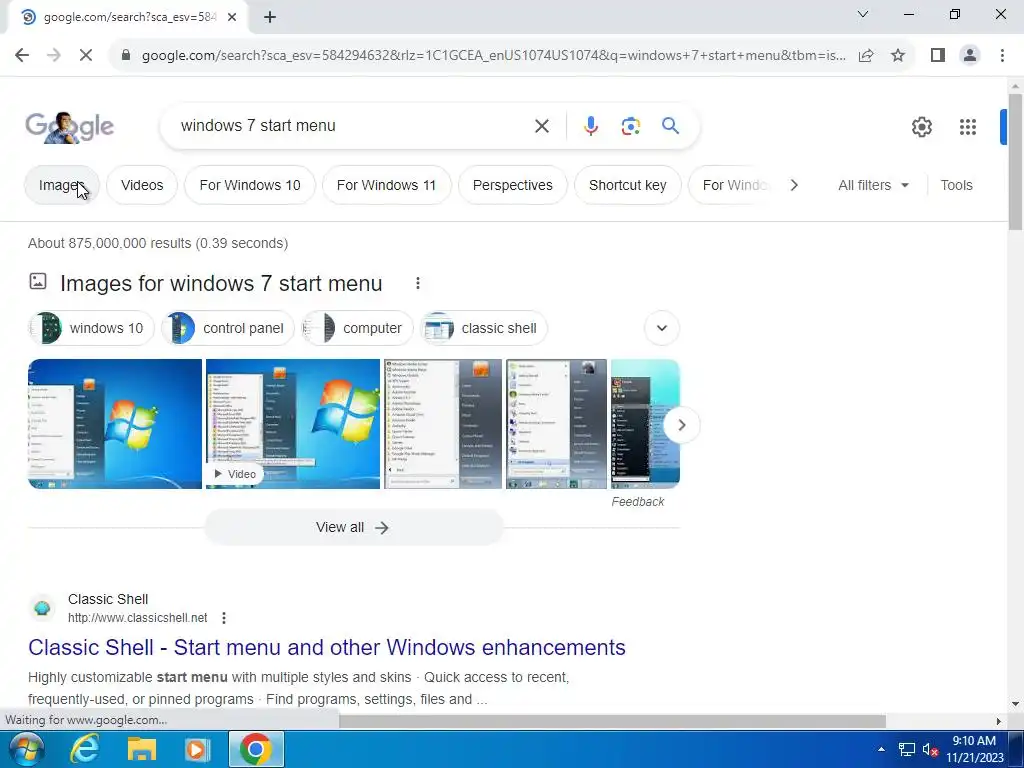Open Google quick settings gear
Screen dimensions: 1024x768
(x=921, y=127)
